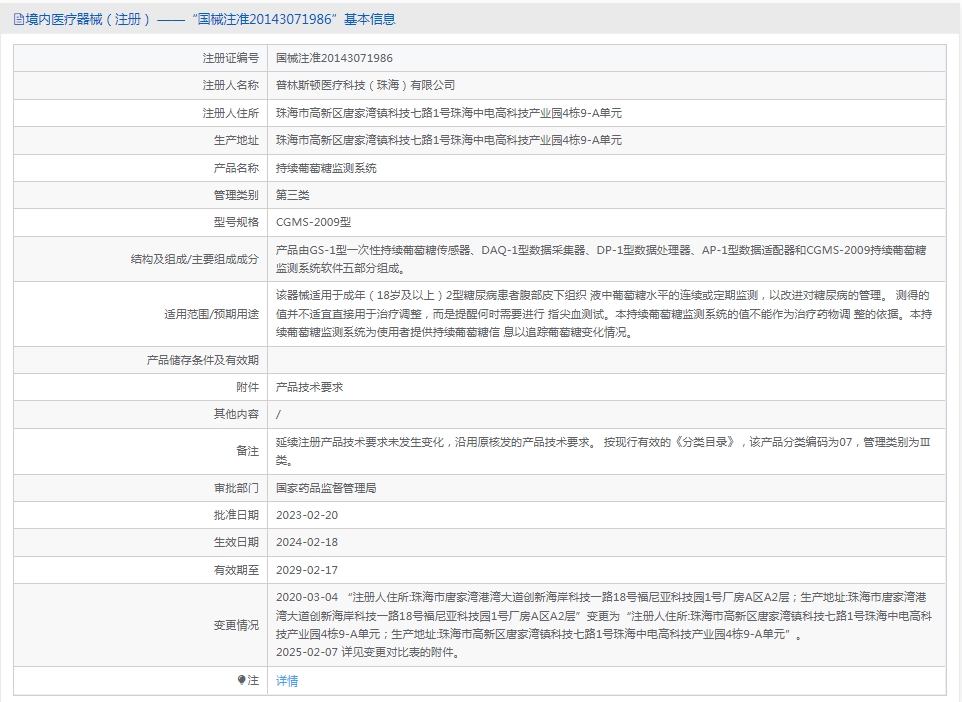Click the address value in 生产地址 row
Screen dimensions: 962x702
[449, 140]
